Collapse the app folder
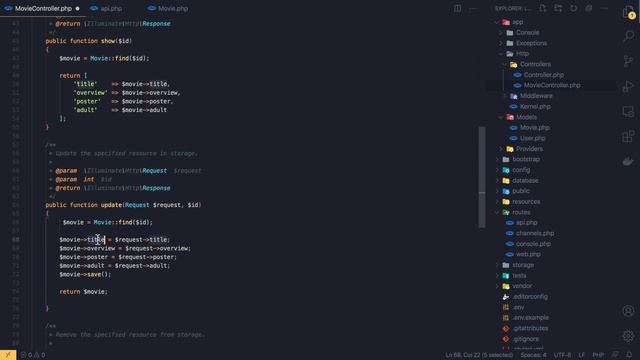Image resolution: width=640 pixels, height=360 pixels. 518,22
